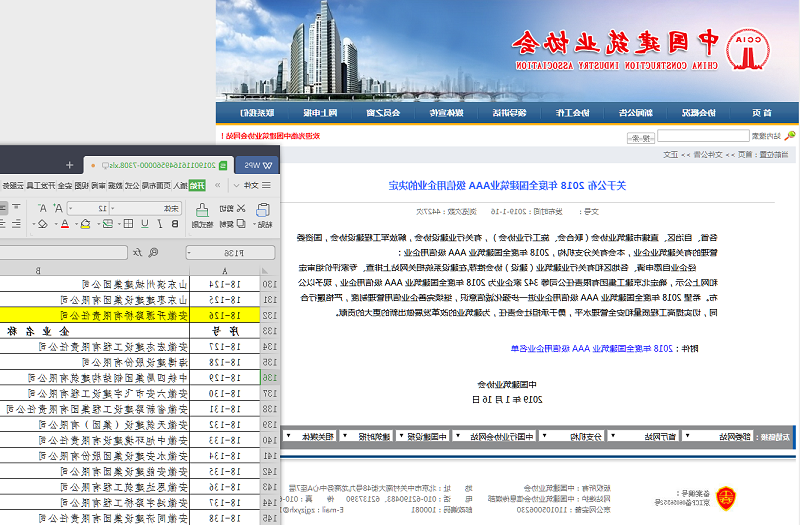The width and height of the screenshot is (800, 525).
Task: Open the 2018年度AAA级信用企业名单 attachment link
Action: click(x=592, y=348)
